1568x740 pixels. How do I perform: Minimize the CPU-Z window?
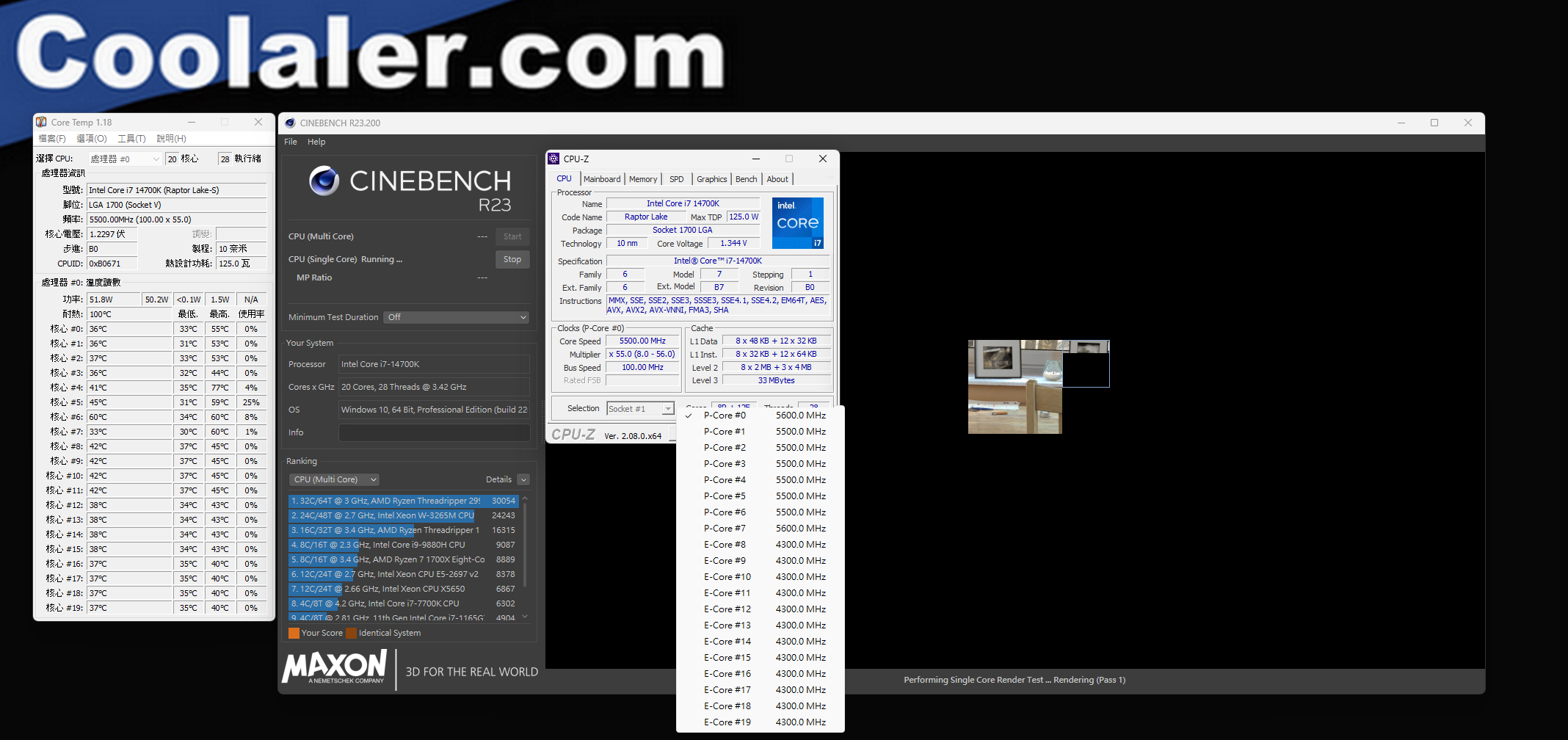pos(755,159)
